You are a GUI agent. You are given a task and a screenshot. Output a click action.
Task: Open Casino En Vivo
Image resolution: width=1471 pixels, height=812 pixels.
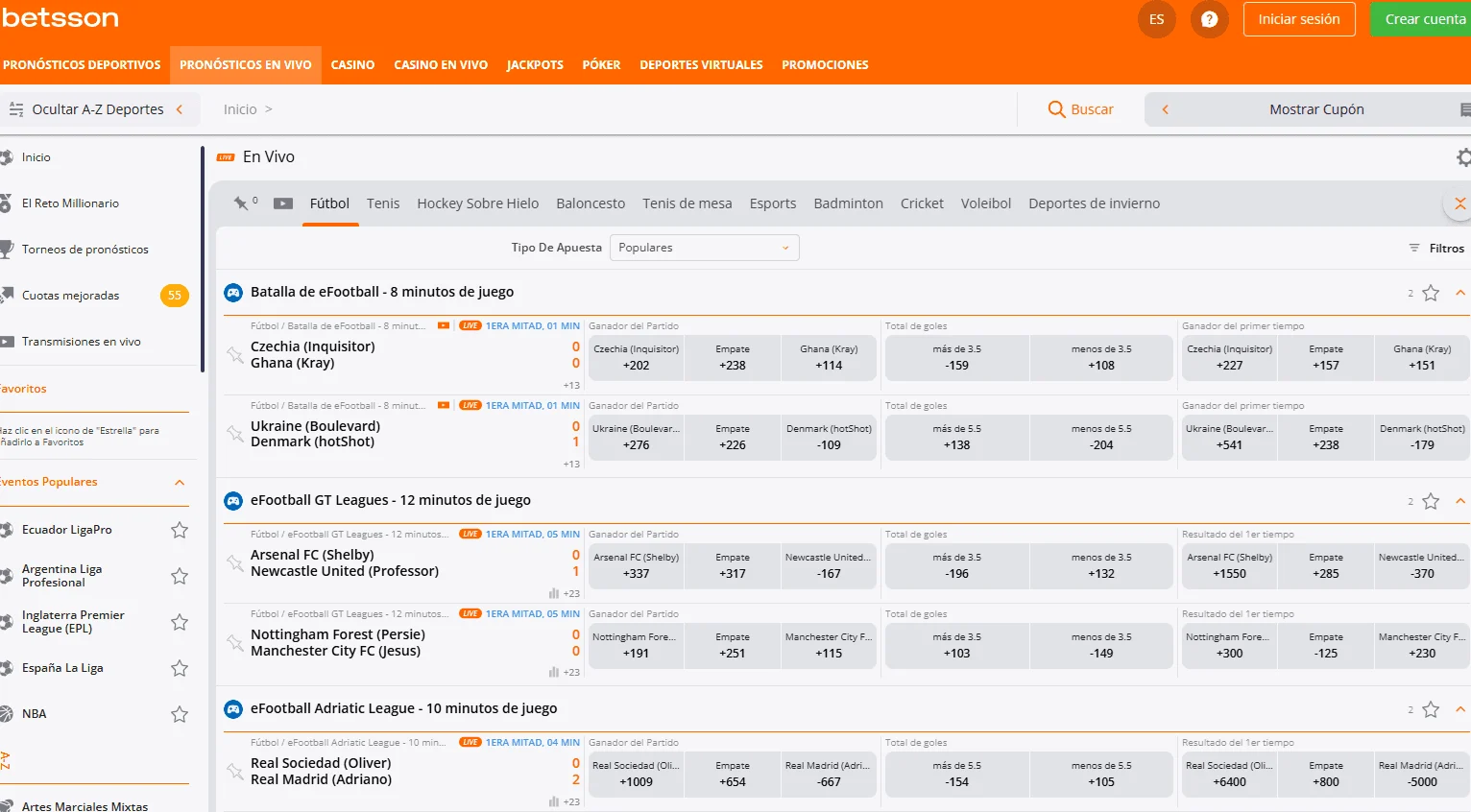coord(441,64)
